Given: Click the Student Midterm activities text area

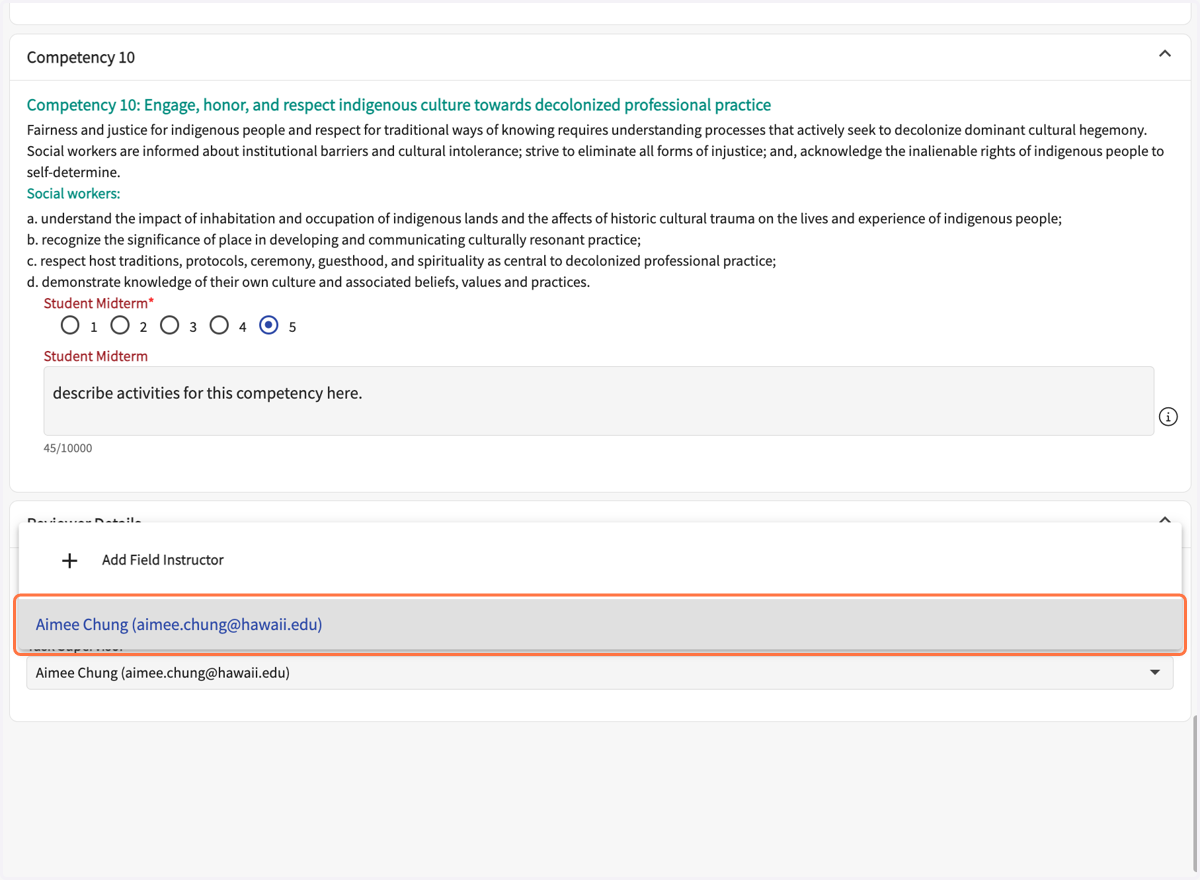Looking at the screenshot, I should click(598, 401).
